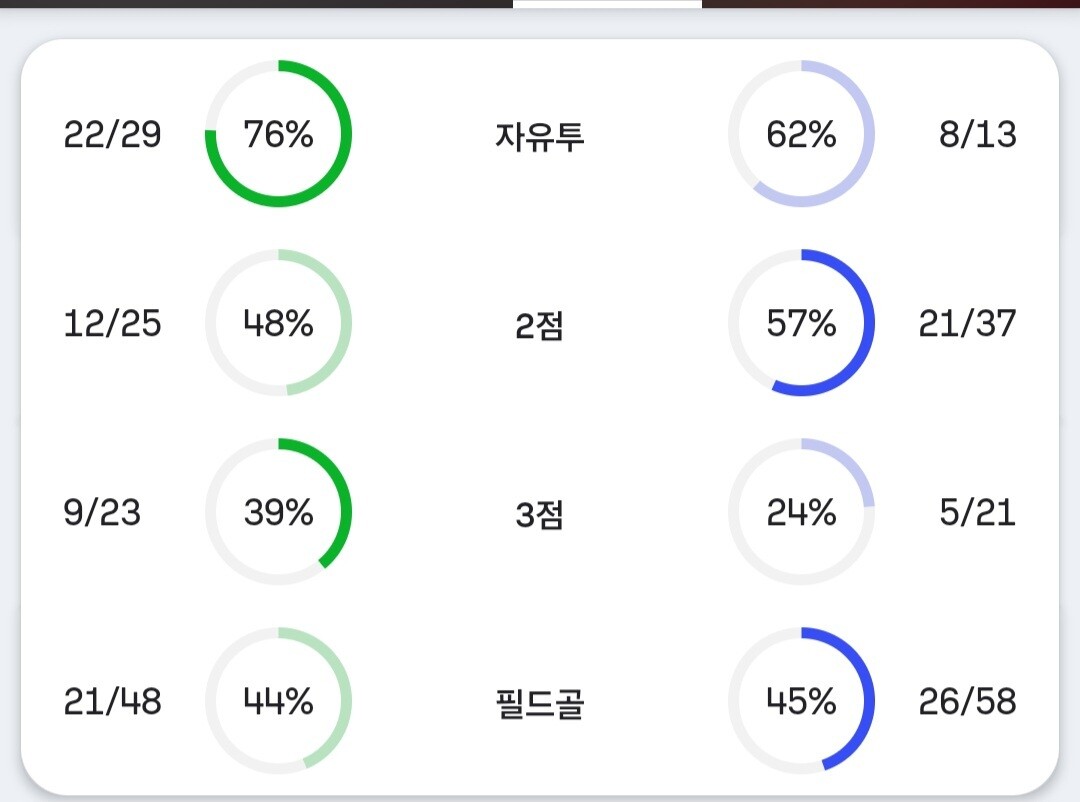Image resolution: width=1080 pixels, height=802 pixels.
Task: Click the lavender 24% three-point ring
Action: (x=801, y=512)
